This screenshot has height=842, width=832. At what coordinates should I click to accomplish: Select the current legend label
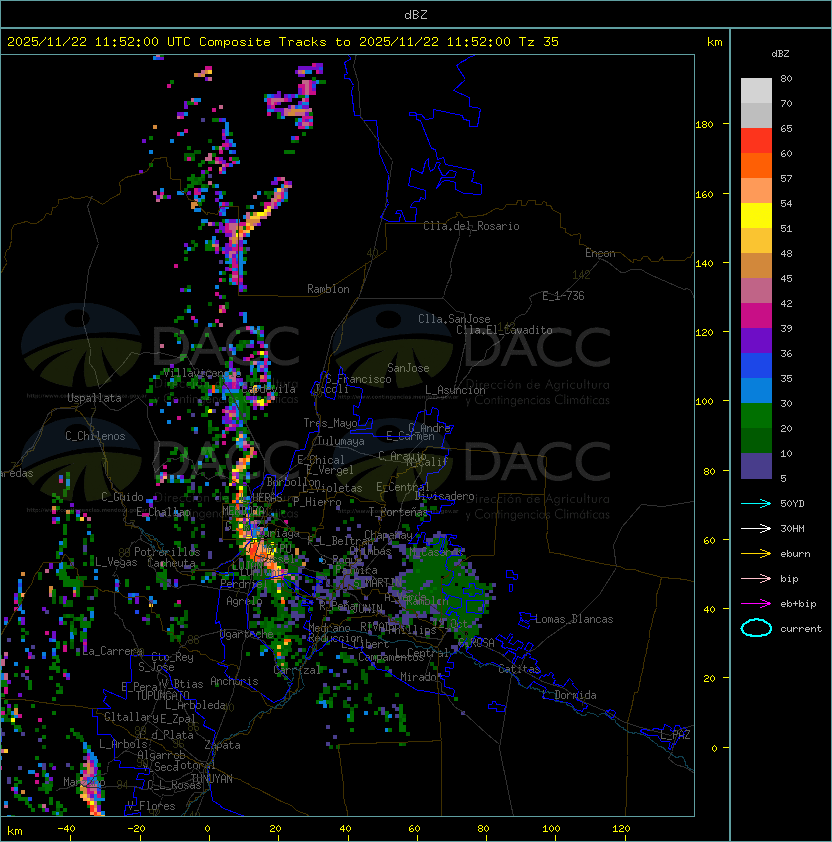click(x=801, y=629)
